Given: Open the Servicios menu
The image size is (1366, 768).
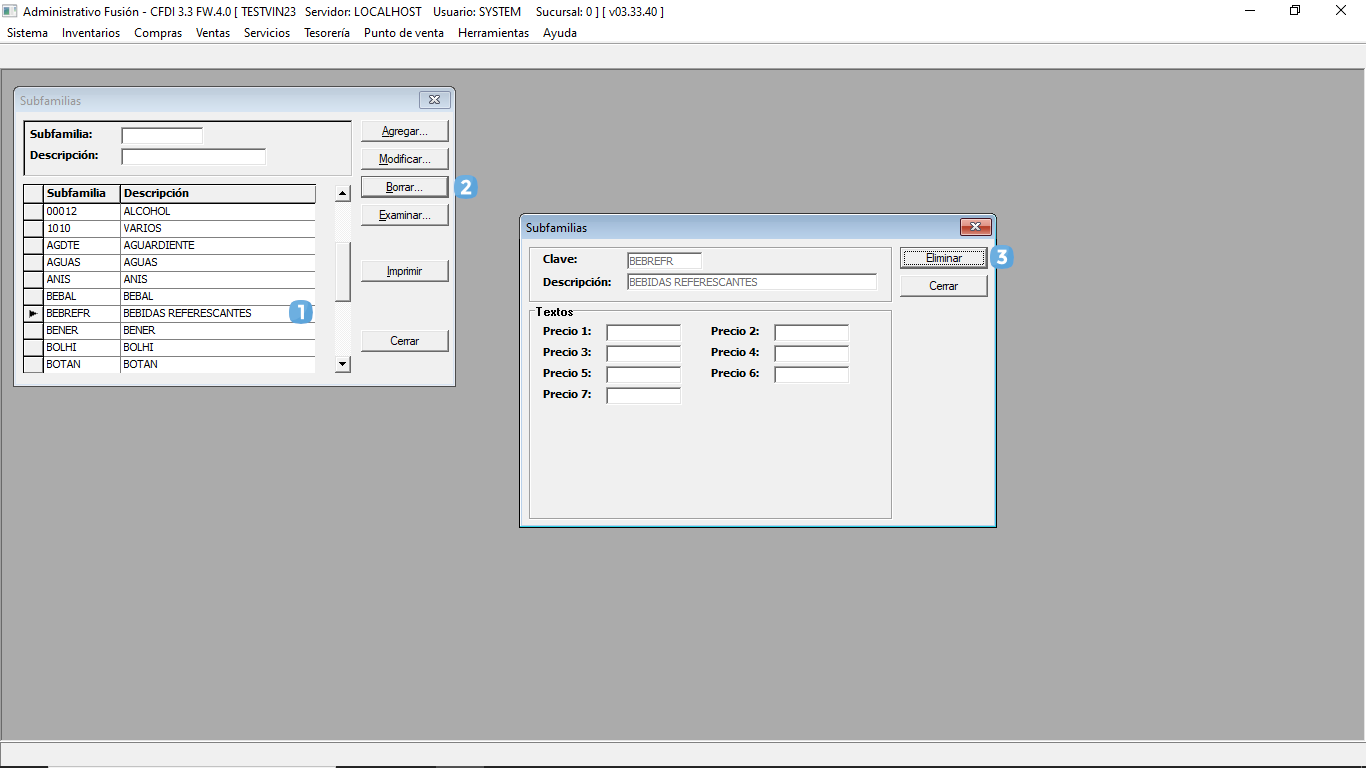Looking at the screenshot, I should (267, 33).
